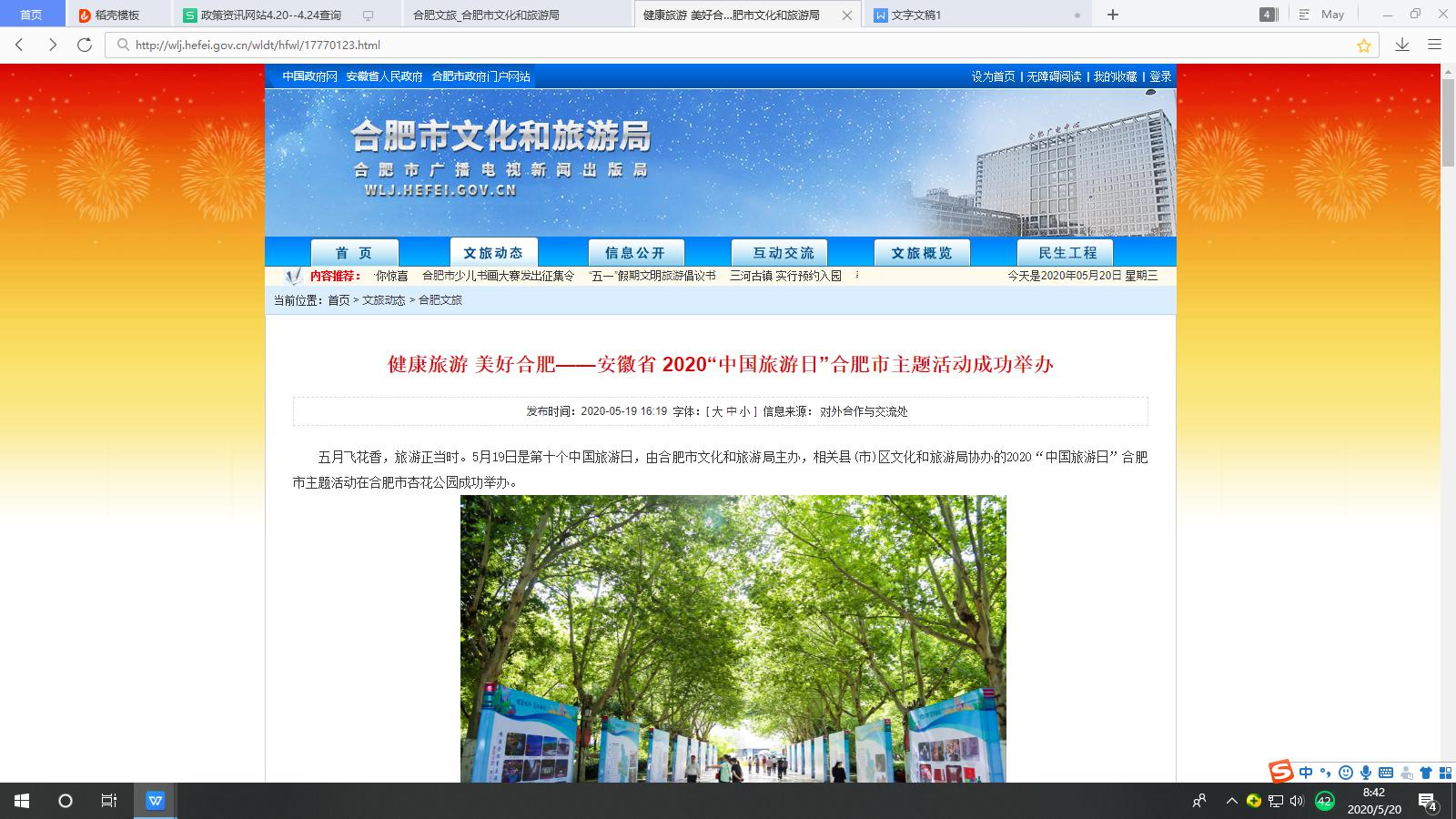Switch to 政策资讯网站4.20--4.24查询 tab
This screenshot has height=819, width=1456.
tap(287, 15)
